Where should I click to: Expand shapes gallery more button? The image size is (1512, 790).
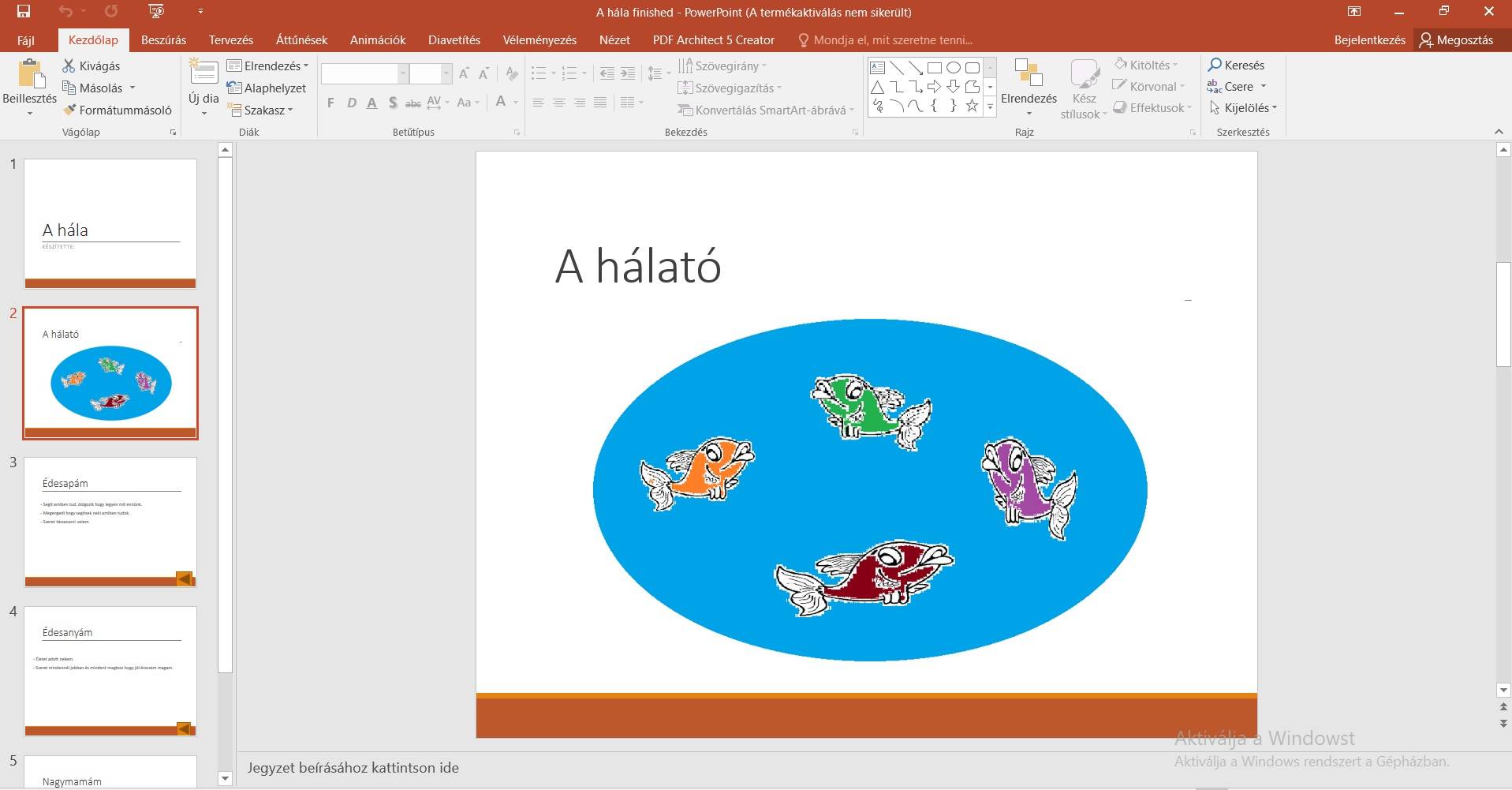click(x=990, y=107)
